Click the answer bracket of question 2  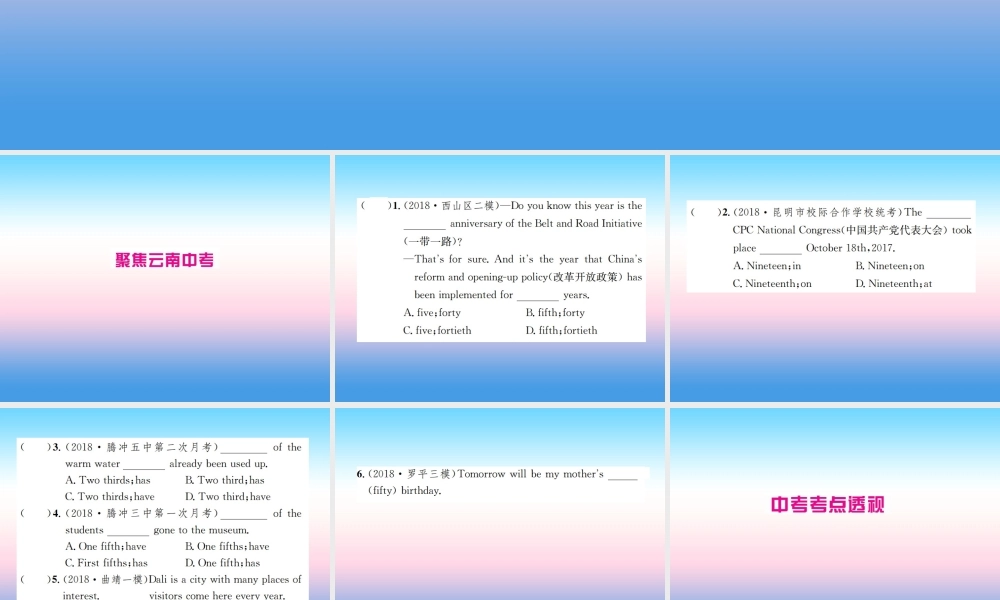point(706,212)
